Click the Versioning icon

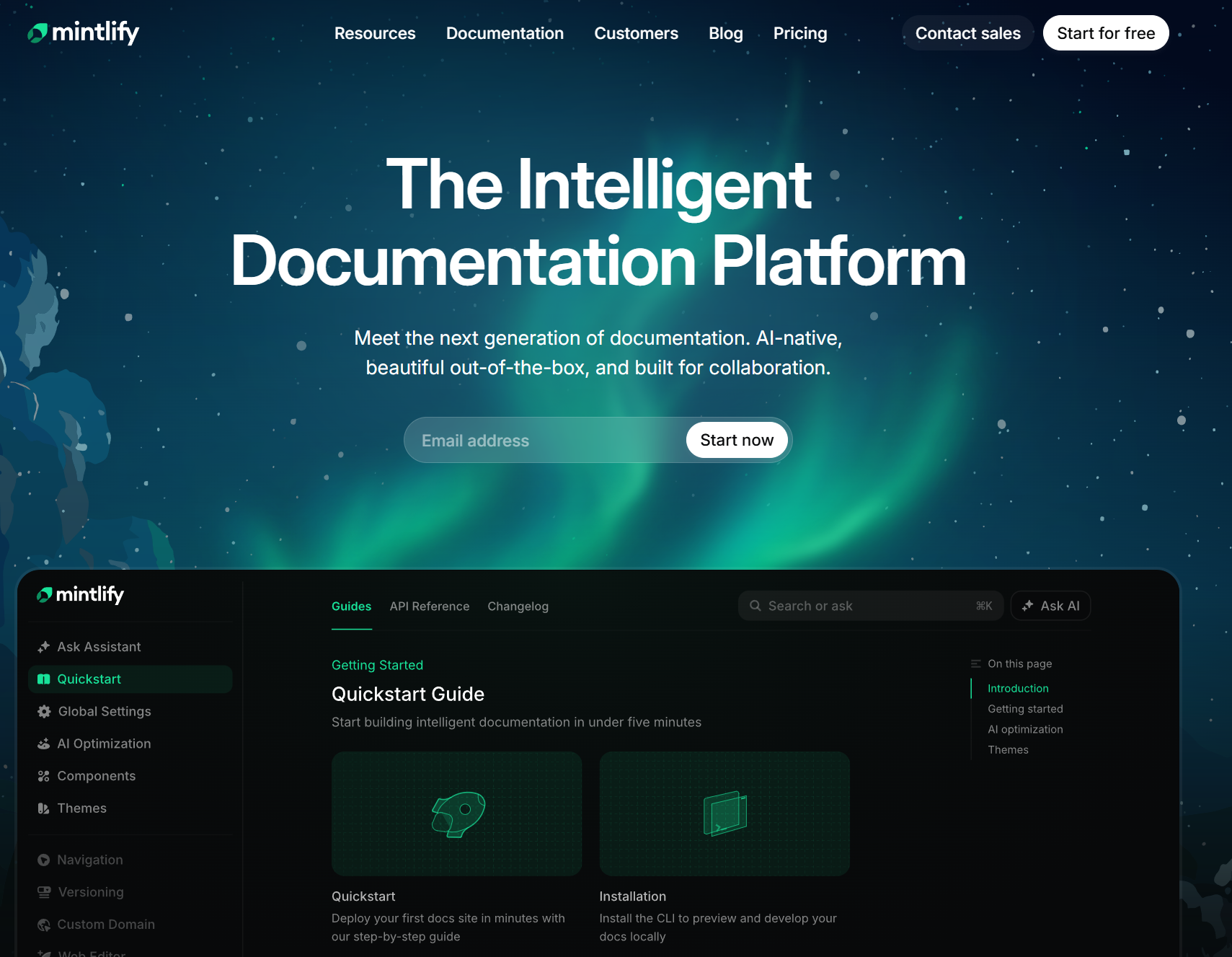44,892
